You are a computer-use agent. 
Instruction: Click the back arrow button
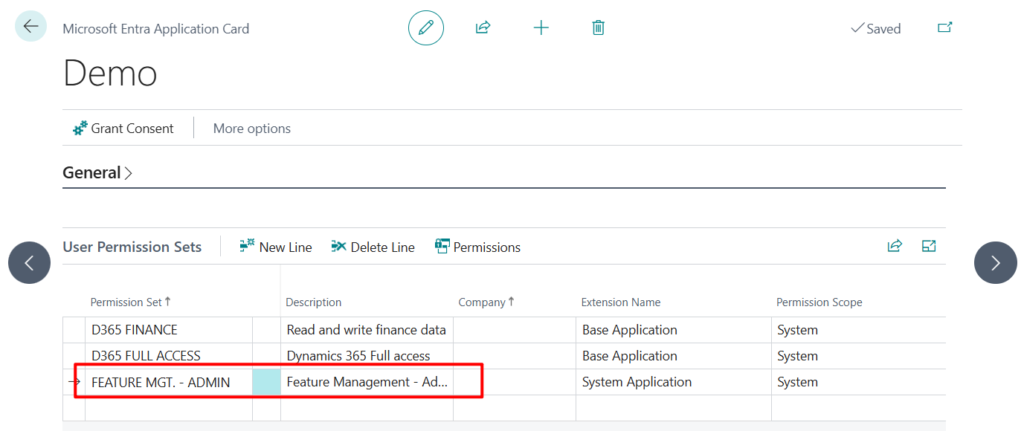31,27
